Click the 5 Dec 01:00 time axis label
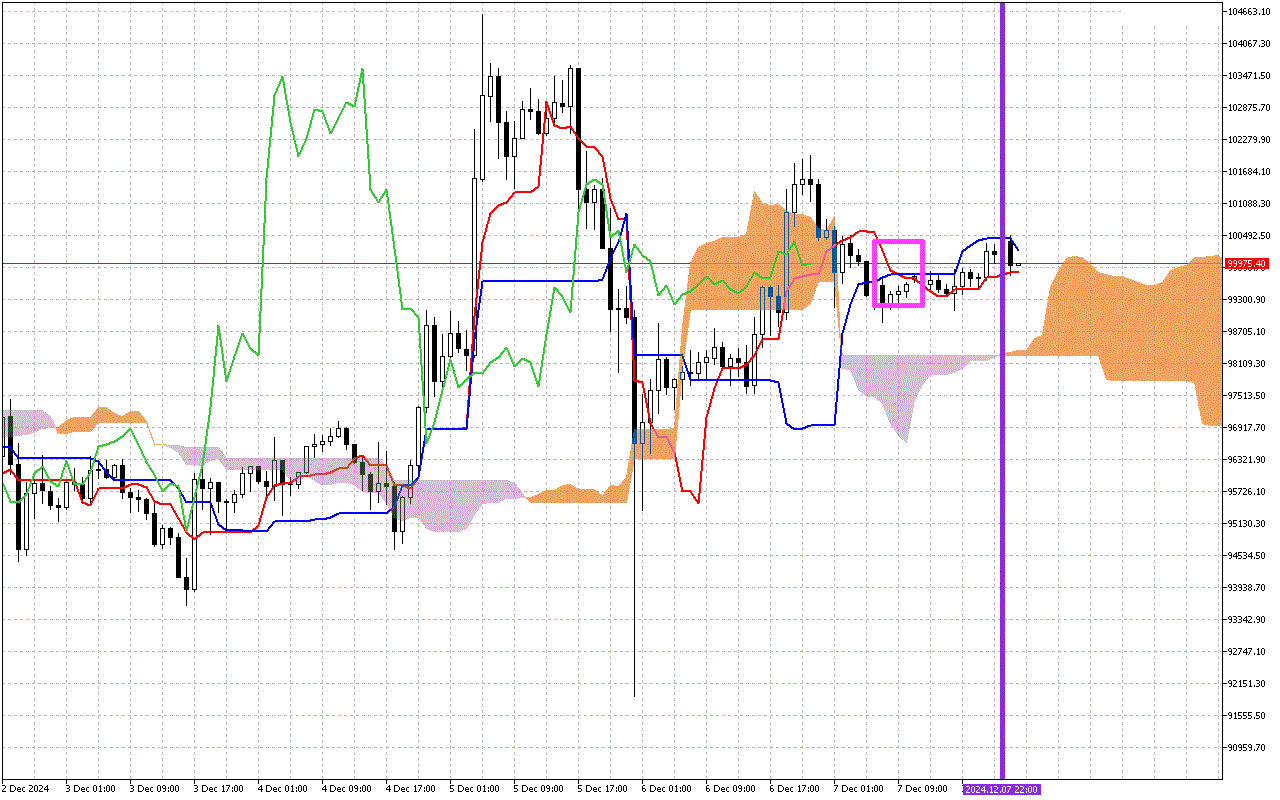1280x800 pixels. 476,789
